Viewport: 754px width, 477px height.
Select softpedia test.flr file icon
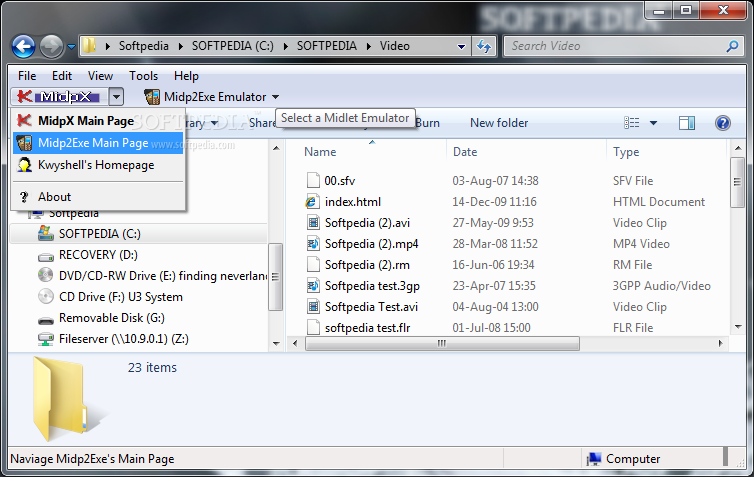tap(313, 327)
